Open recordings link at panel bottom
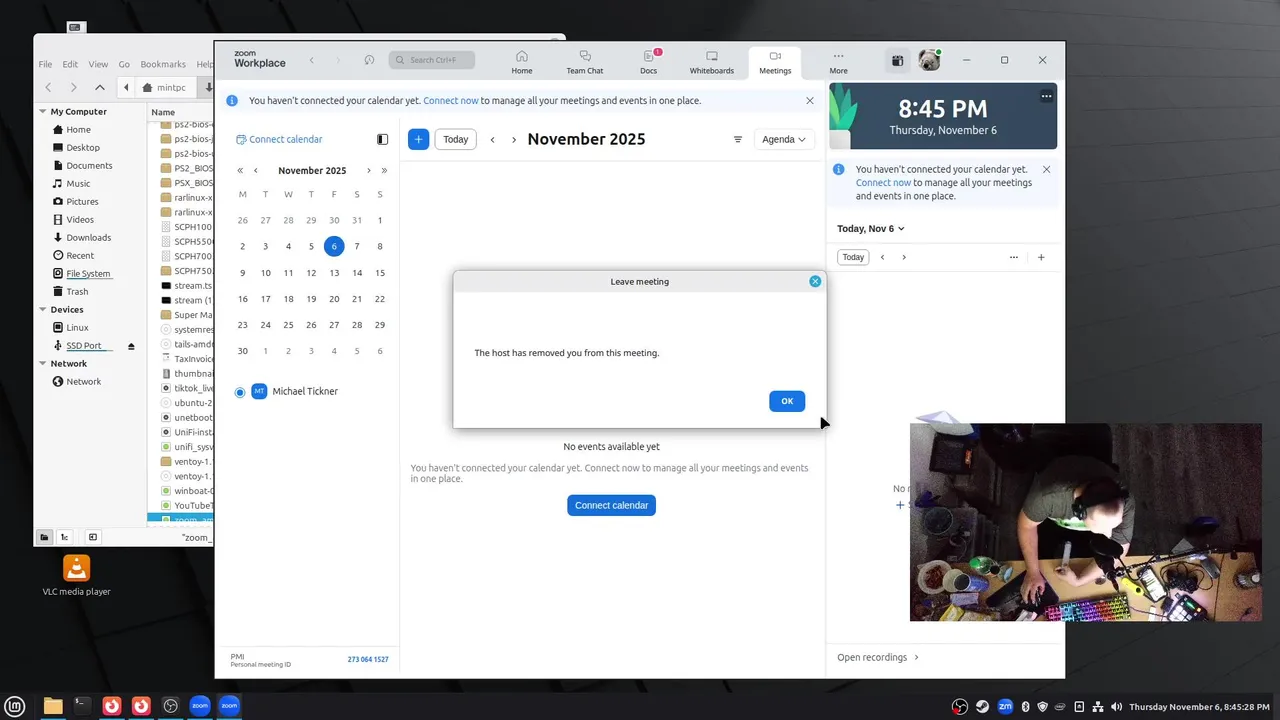 click(x=878, y=657)
